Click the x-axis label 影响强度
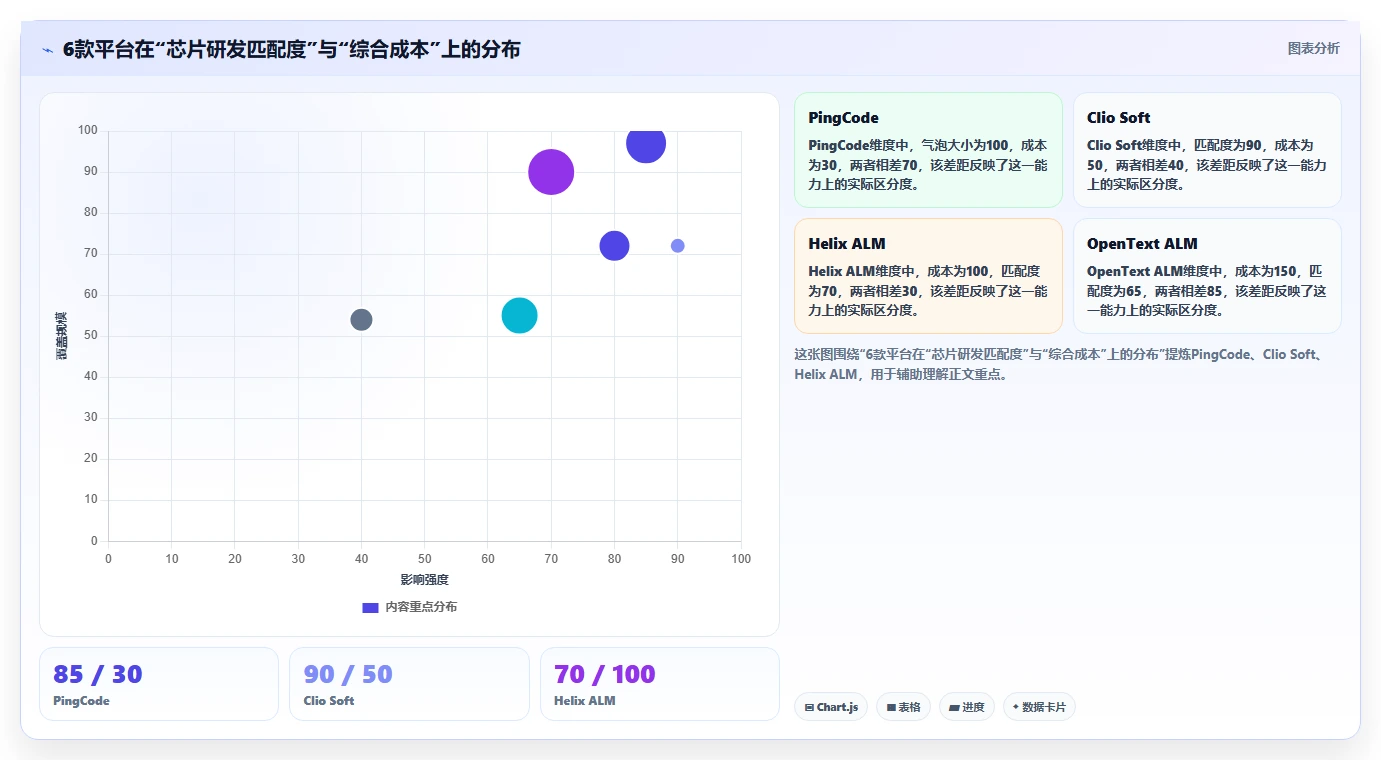 tap(424, 580)
